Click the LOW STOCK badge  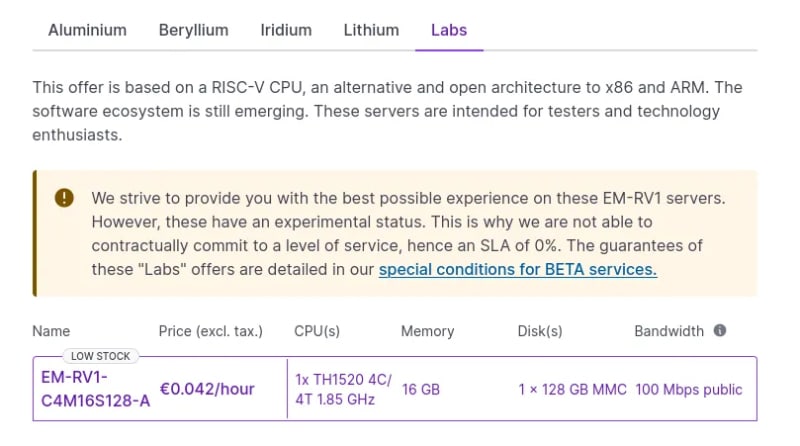pyautogui.click(x=101, y=356)
